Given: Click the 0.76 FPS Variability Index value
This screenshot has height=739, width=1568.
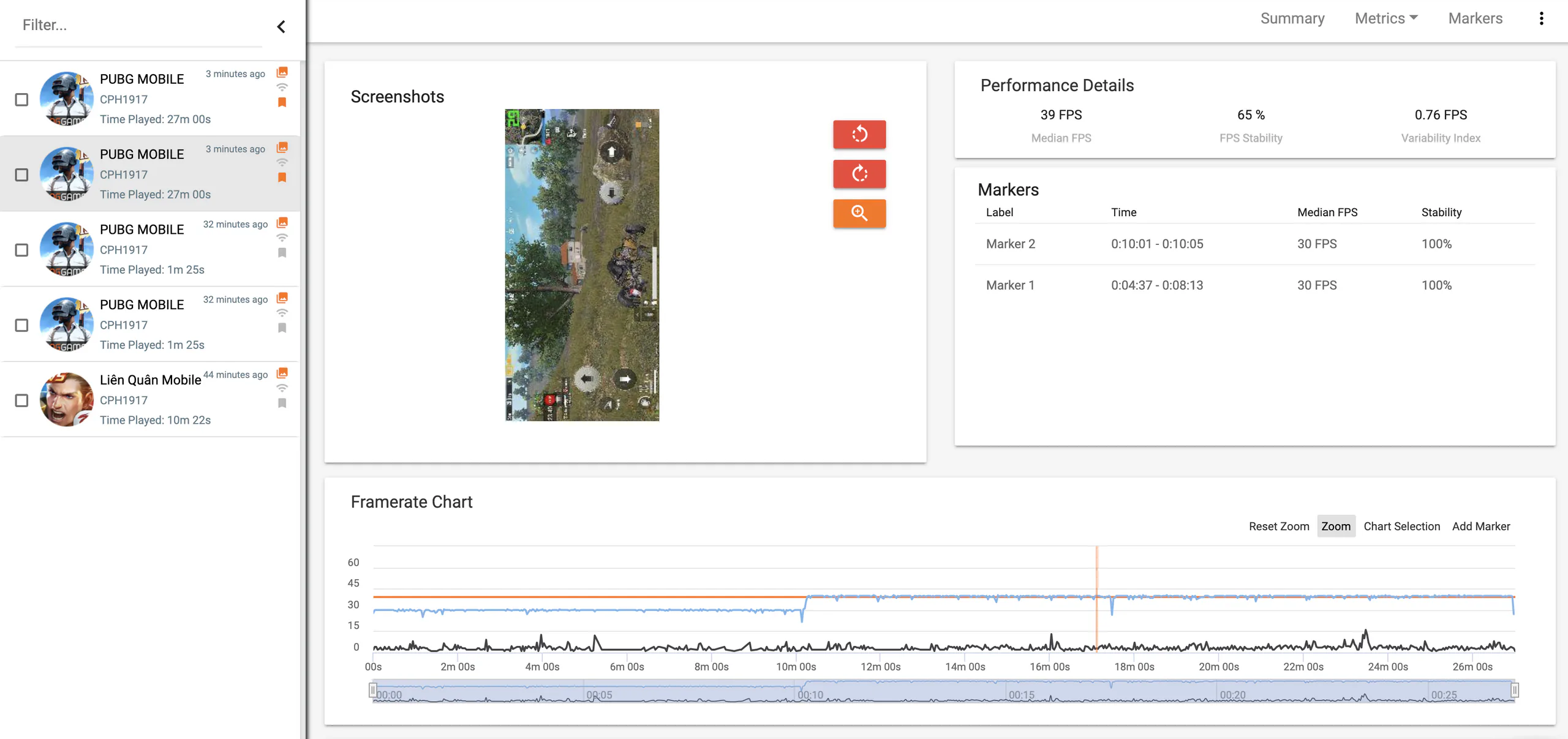Looking at the screenshot, I should (x=1441, y=115).
